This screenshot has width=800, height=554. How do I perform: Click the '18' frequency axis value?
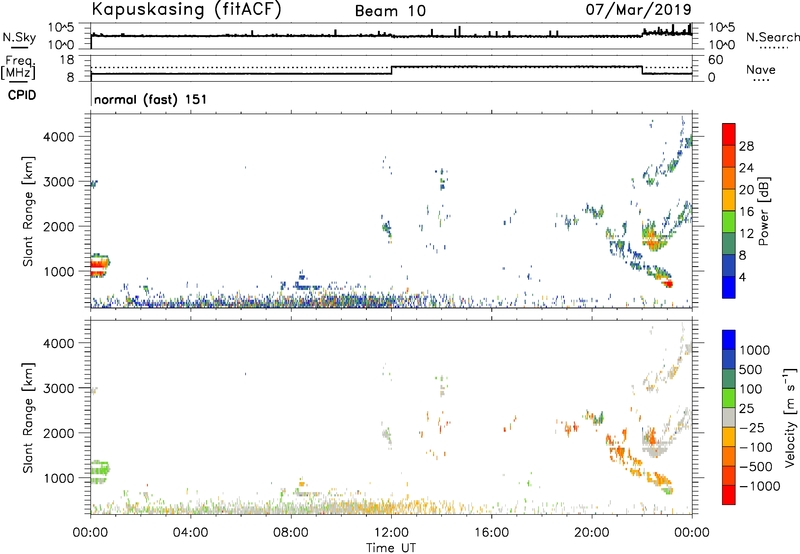point(67,60)
